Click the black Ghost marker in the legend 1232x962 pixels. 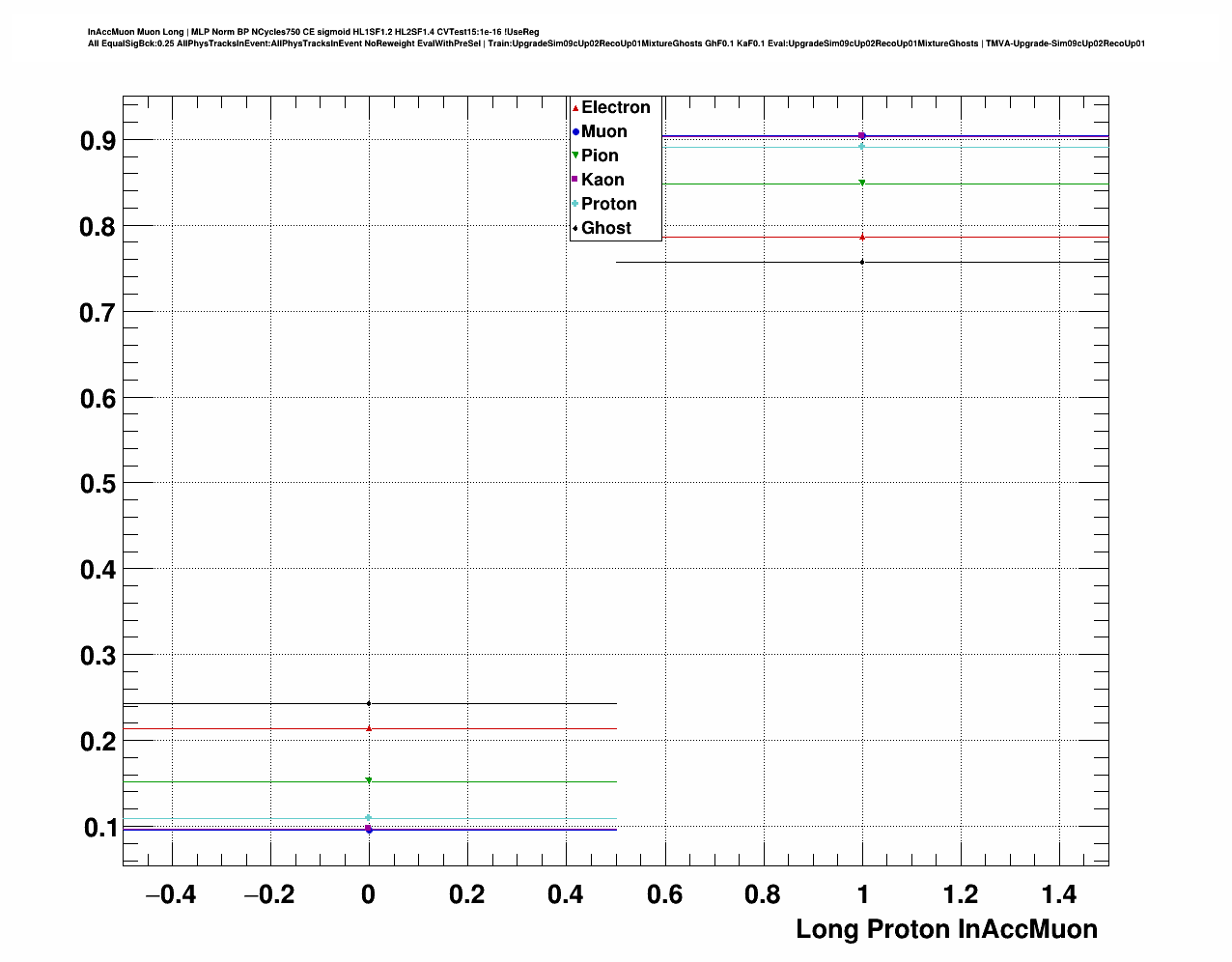click(575, 228)
